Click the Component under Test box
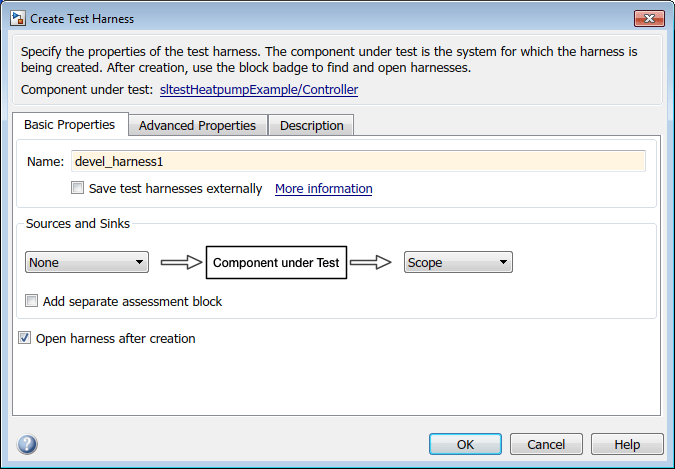Viewport: 675px width, 469px height. pyautogui.click(x=276, y=263)
